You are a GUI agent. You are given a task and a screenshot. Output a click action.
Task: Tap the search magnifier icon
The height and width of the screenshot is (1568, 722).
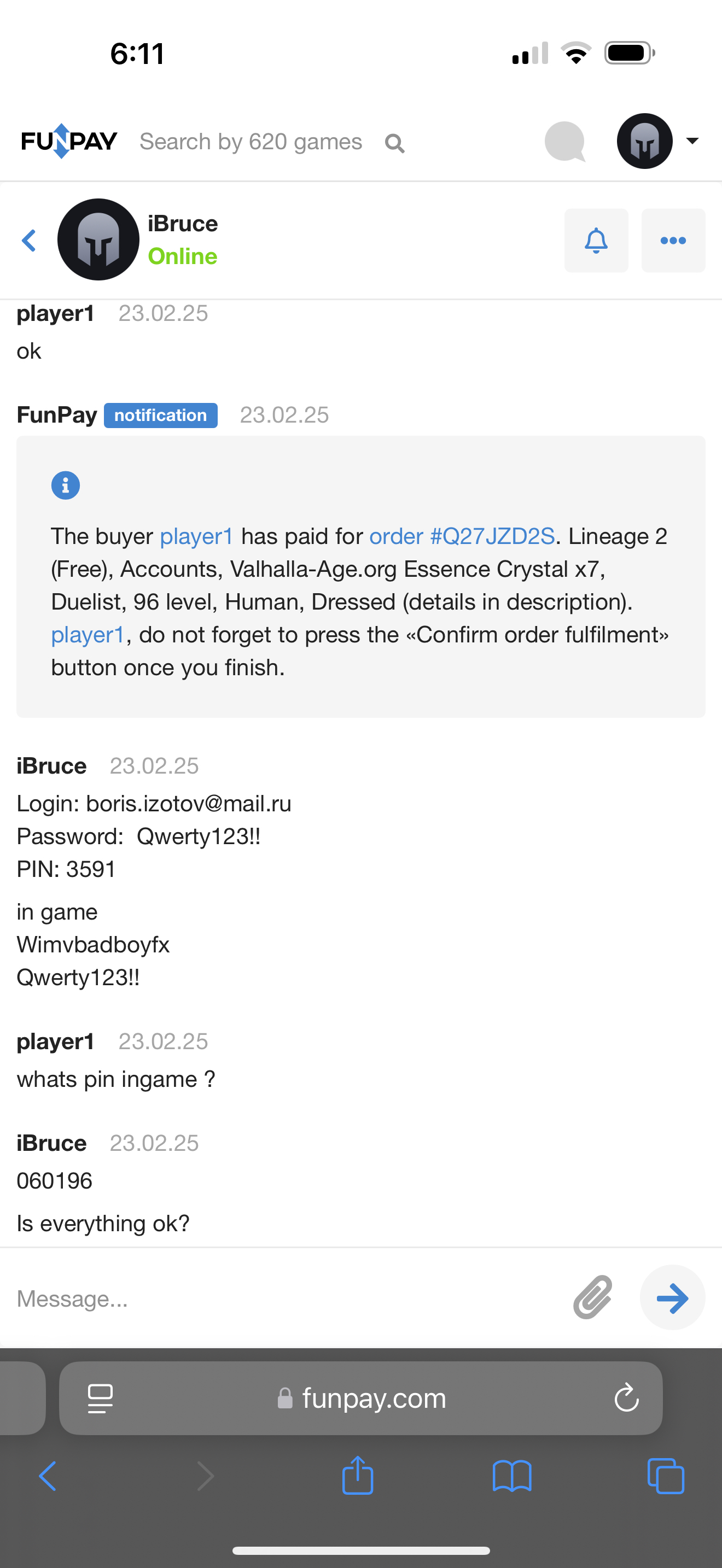coord(394,144)
